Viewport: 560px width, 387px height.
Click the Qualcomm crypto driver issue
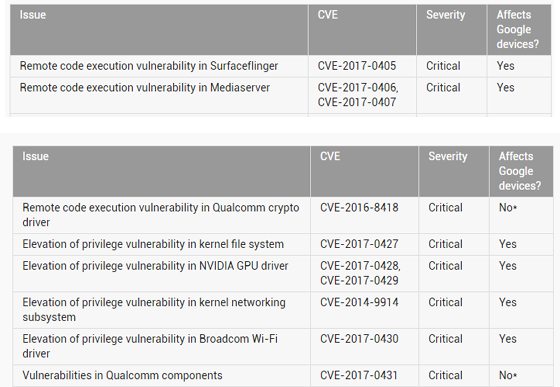click(x=161, y=215)
